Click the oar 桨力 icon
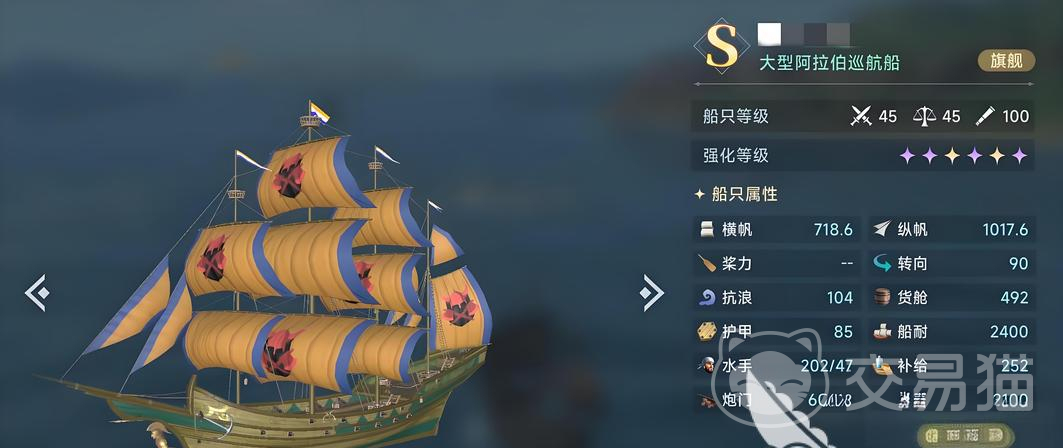Viewport: 1063px width, 448px height. tap(706, 263)
